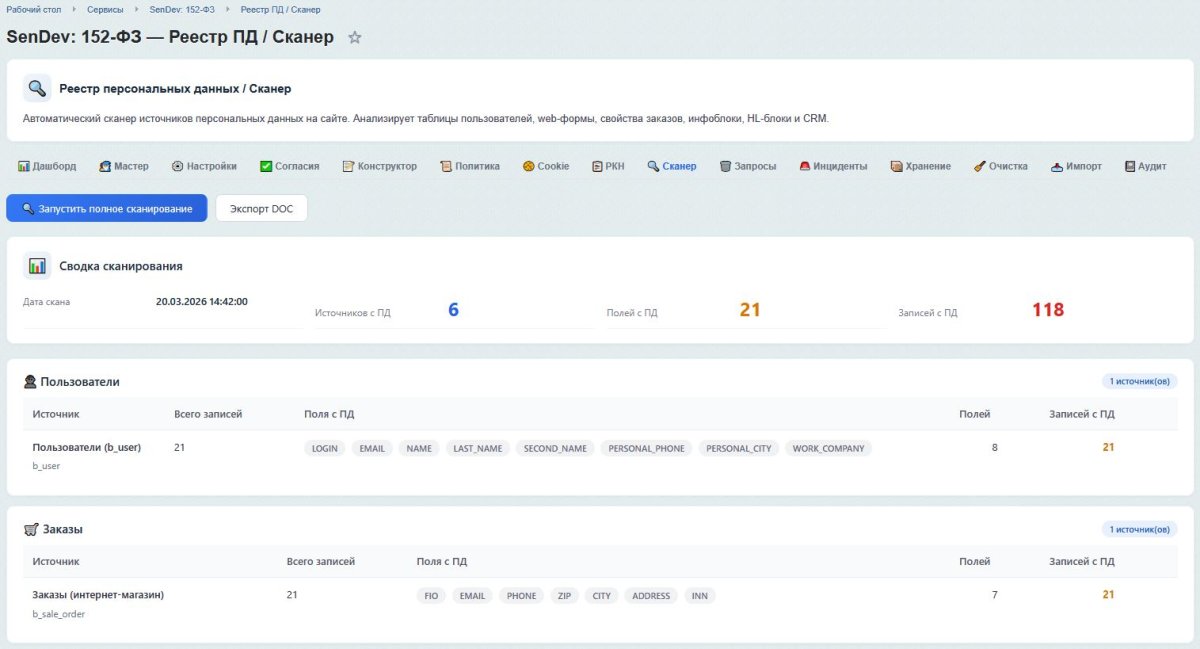Click the Экспорт DOC button
The height and width of the screenshot is (649, 1200).
[261, 208]
